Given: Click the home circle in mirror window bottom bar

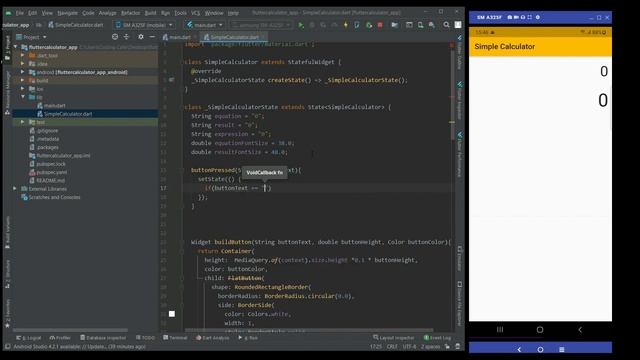Looking at the screenshot, I should point(540,350).
